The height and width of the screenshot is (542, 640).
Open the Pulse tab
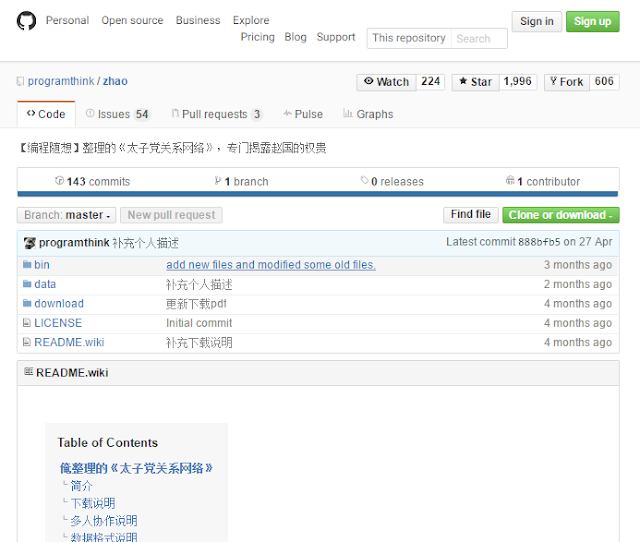(x=303, y=114)
